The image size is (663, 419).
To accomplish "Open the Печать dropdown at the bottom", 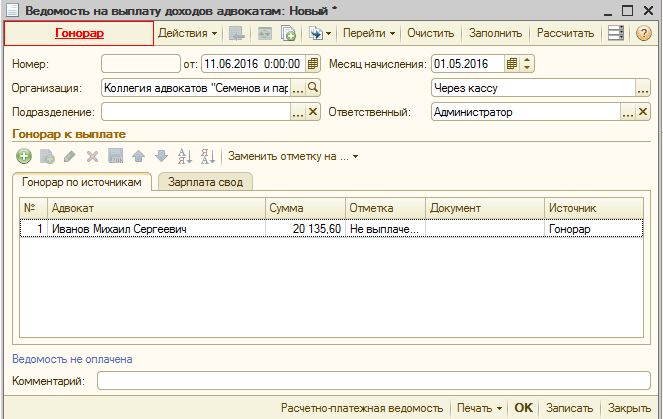I will pos(478,408).
